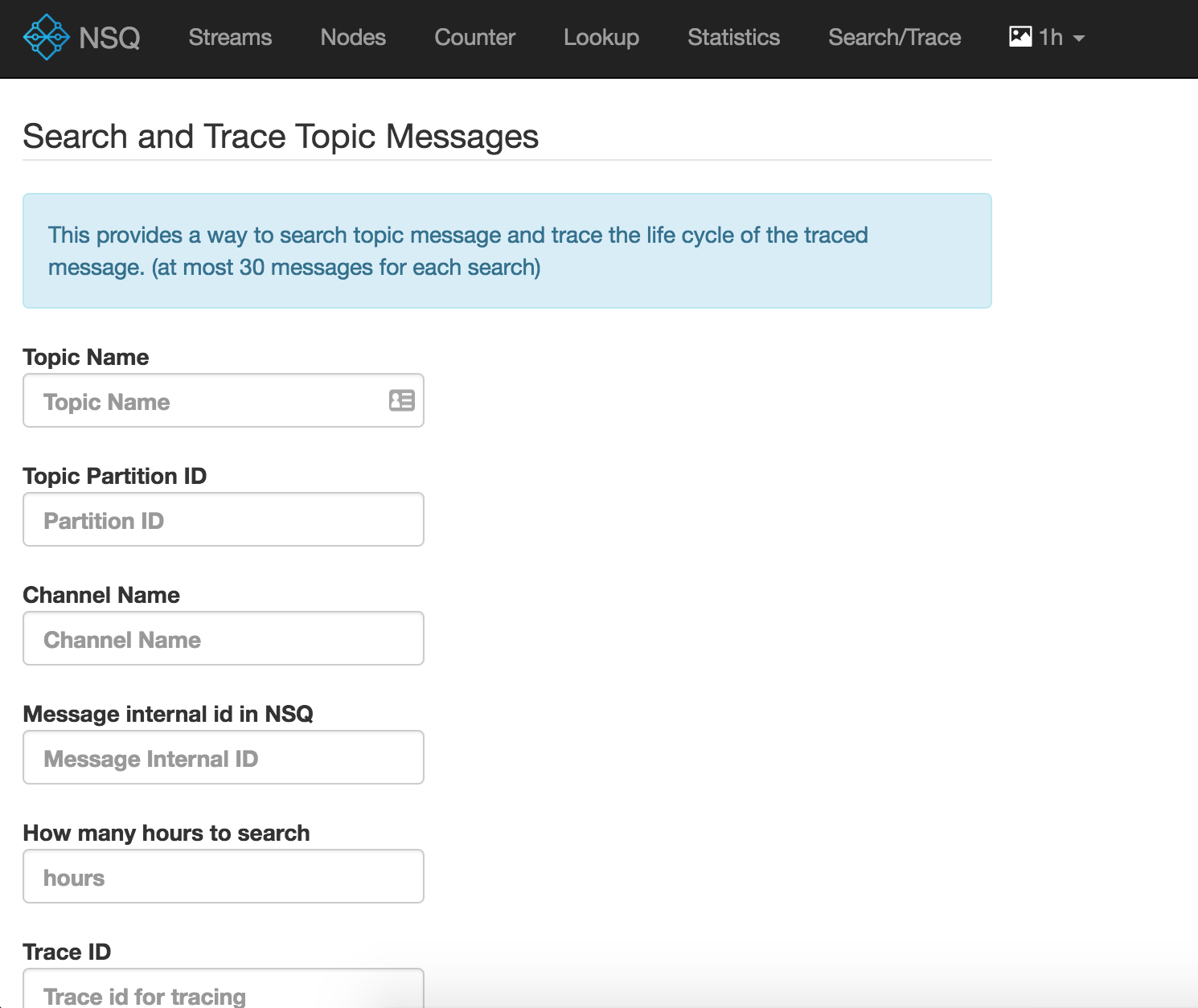Click the How many hours to search label

pyautogui.click(x=166, y=833)
